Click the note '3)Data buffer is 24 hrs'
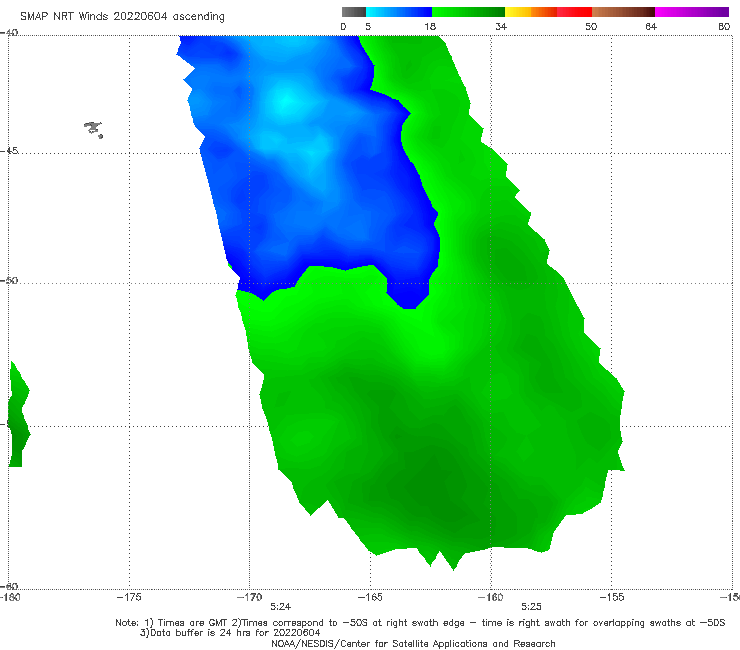Image resolution: width=740 pixels, height=650 pixels. [x=230, y=633]
